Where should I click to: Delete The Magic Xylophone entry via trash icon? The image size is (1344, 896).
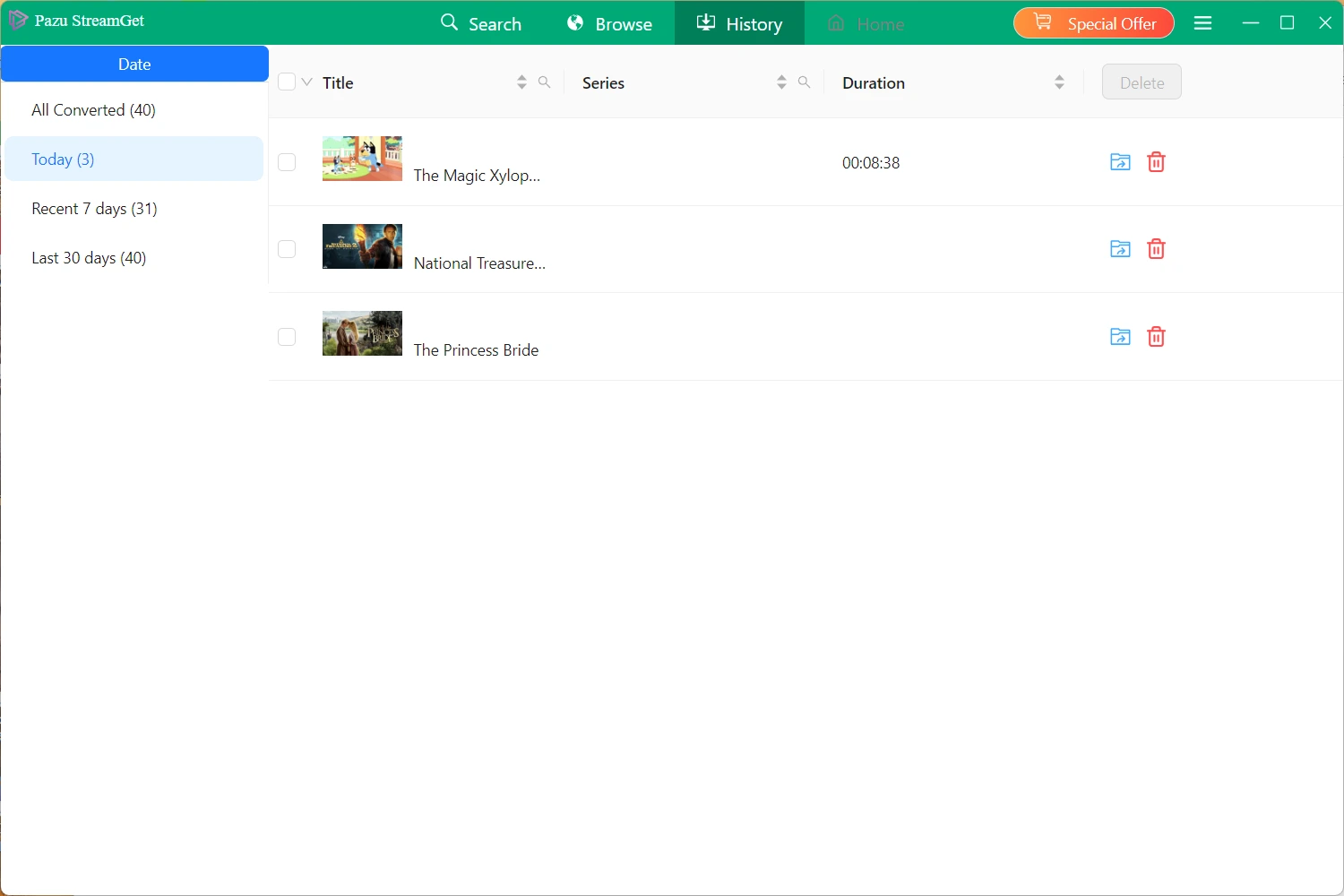pyautogui.click(x=1157, y=162)
